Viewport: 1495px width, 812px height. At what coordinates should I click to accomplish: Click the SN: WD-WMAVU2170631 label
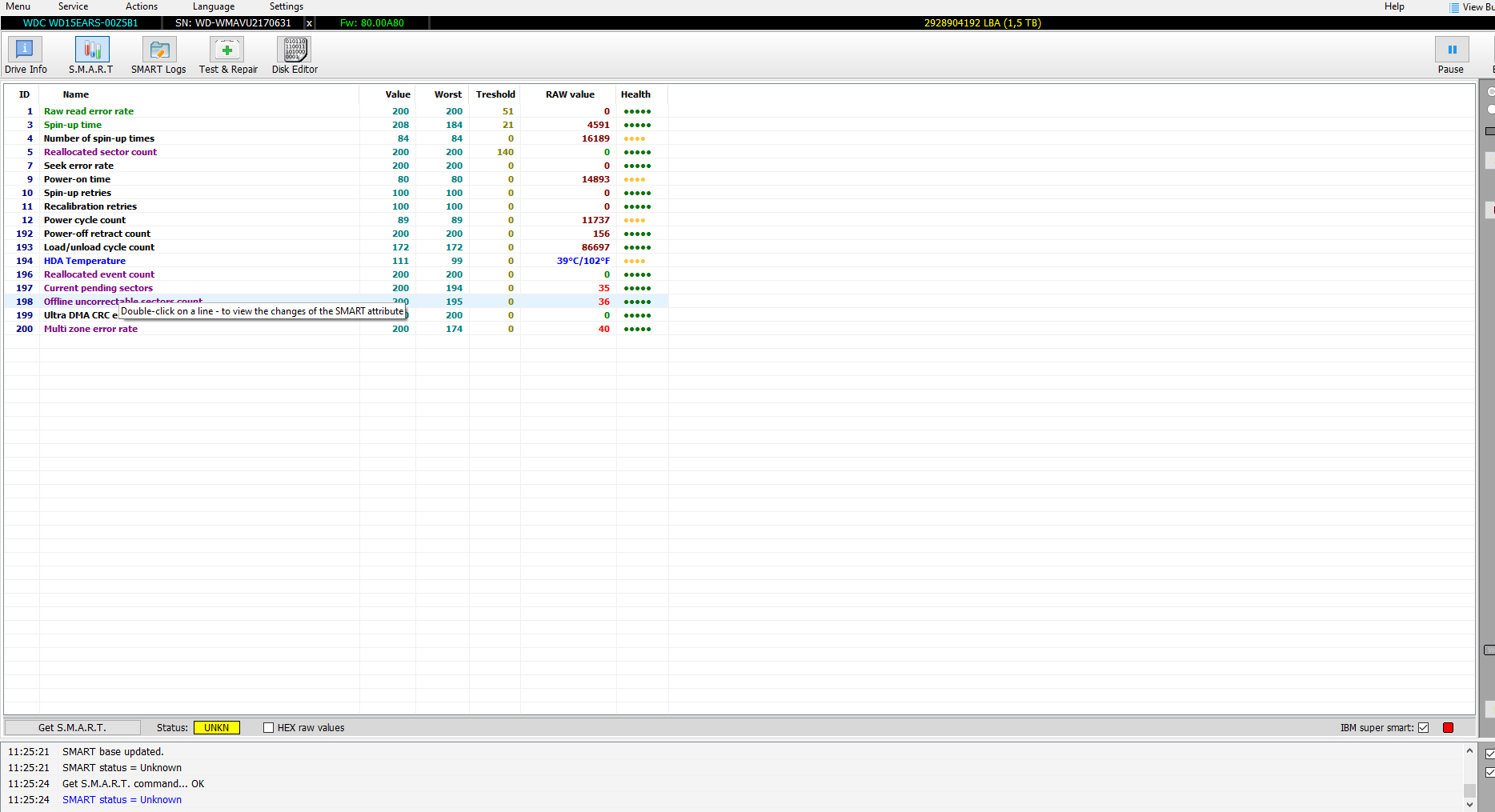[233, 23]
